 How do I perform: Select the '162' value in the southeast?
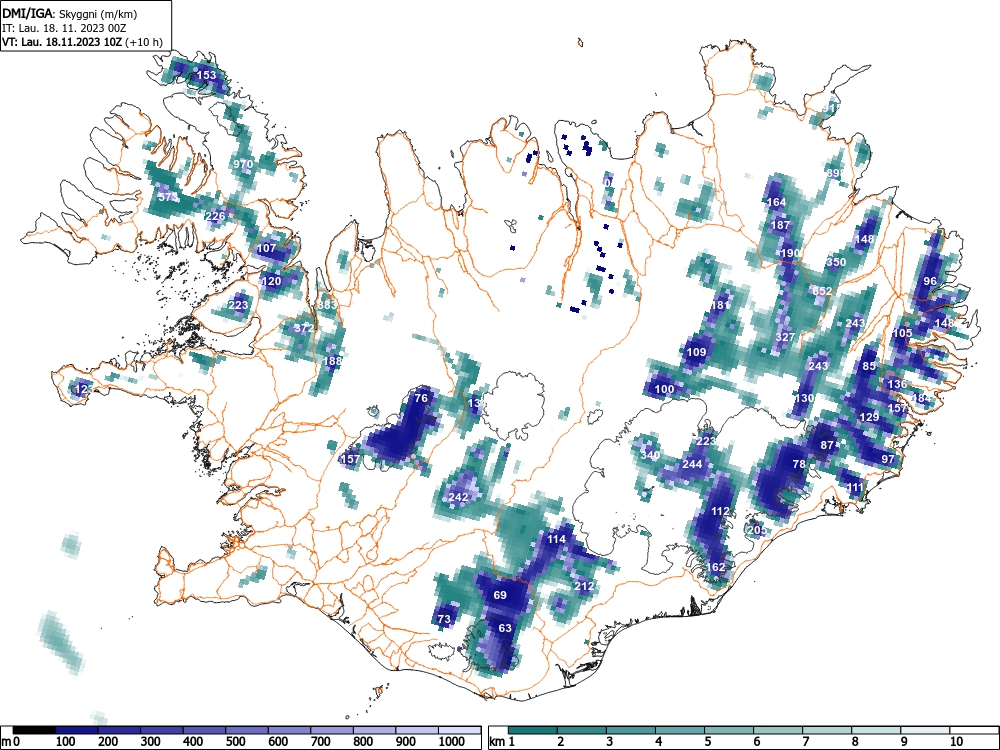point(716,567)
